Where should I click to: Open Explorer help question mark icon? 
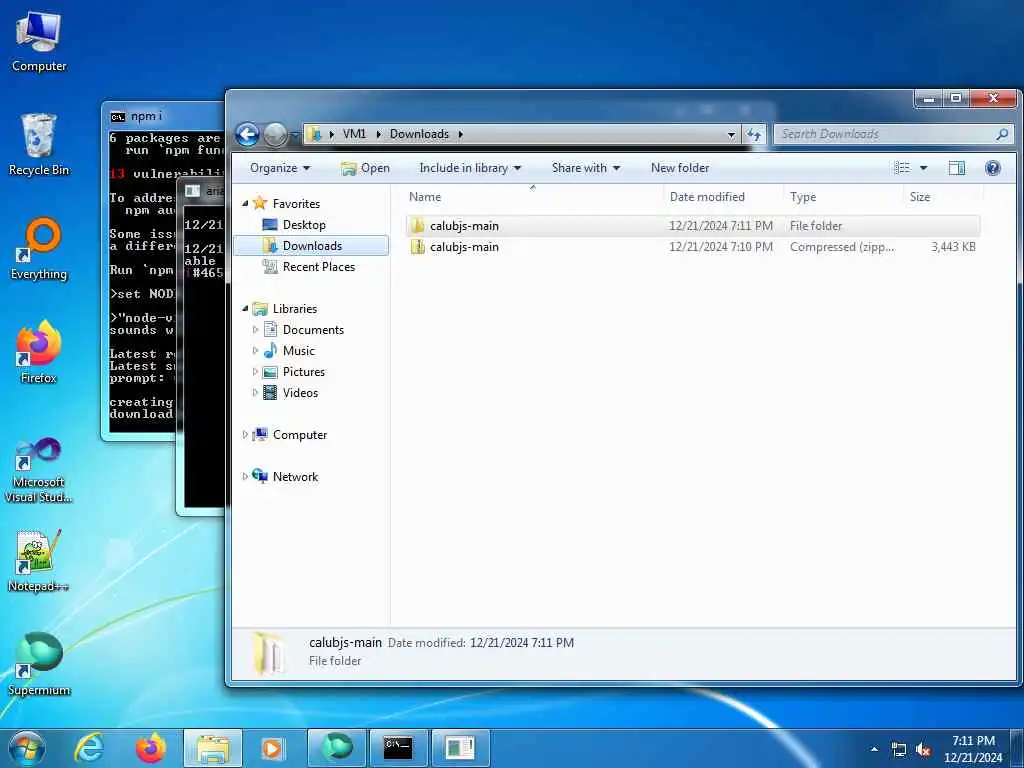pyautogui.click(x=993, y=168)
